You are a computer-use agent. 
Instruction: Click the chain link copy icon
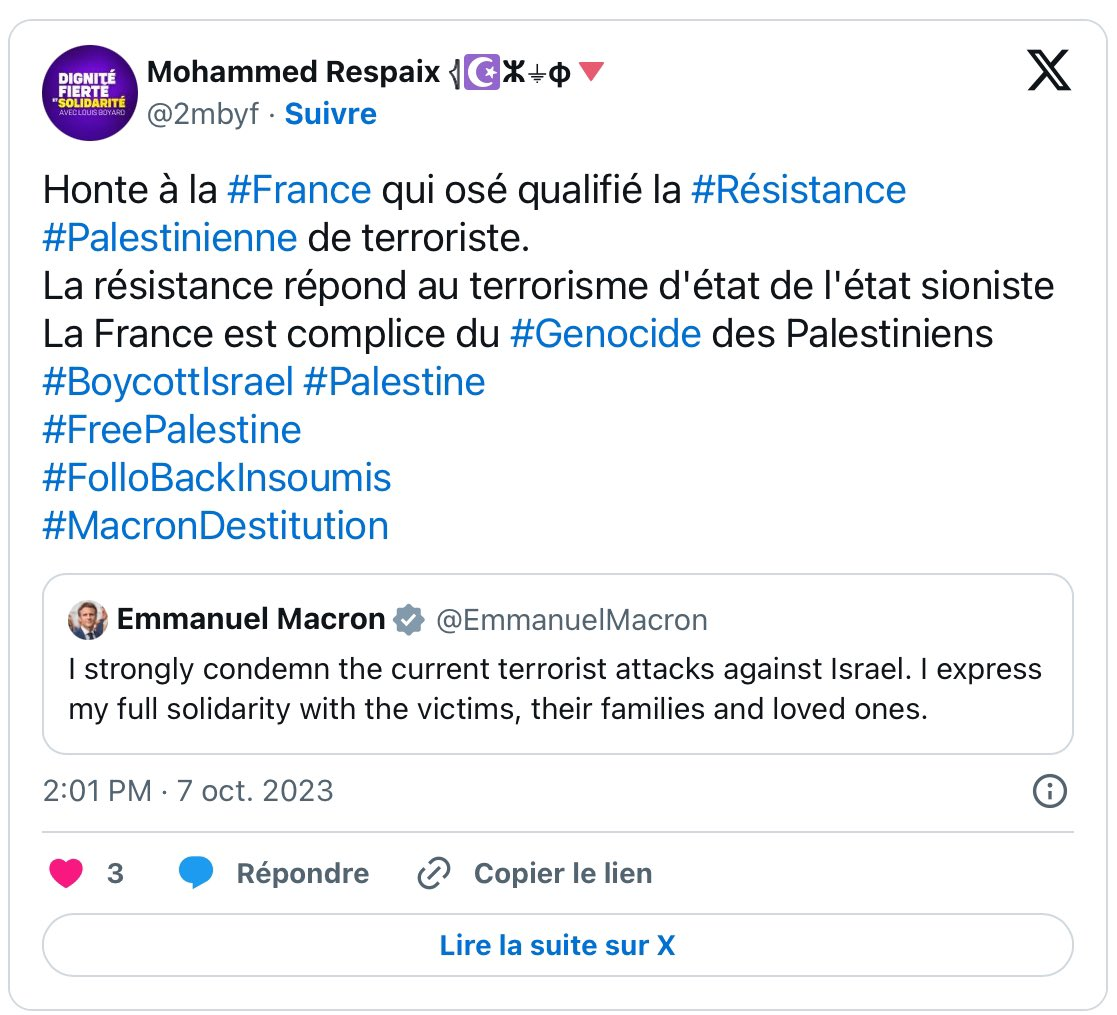click(433, 873)
